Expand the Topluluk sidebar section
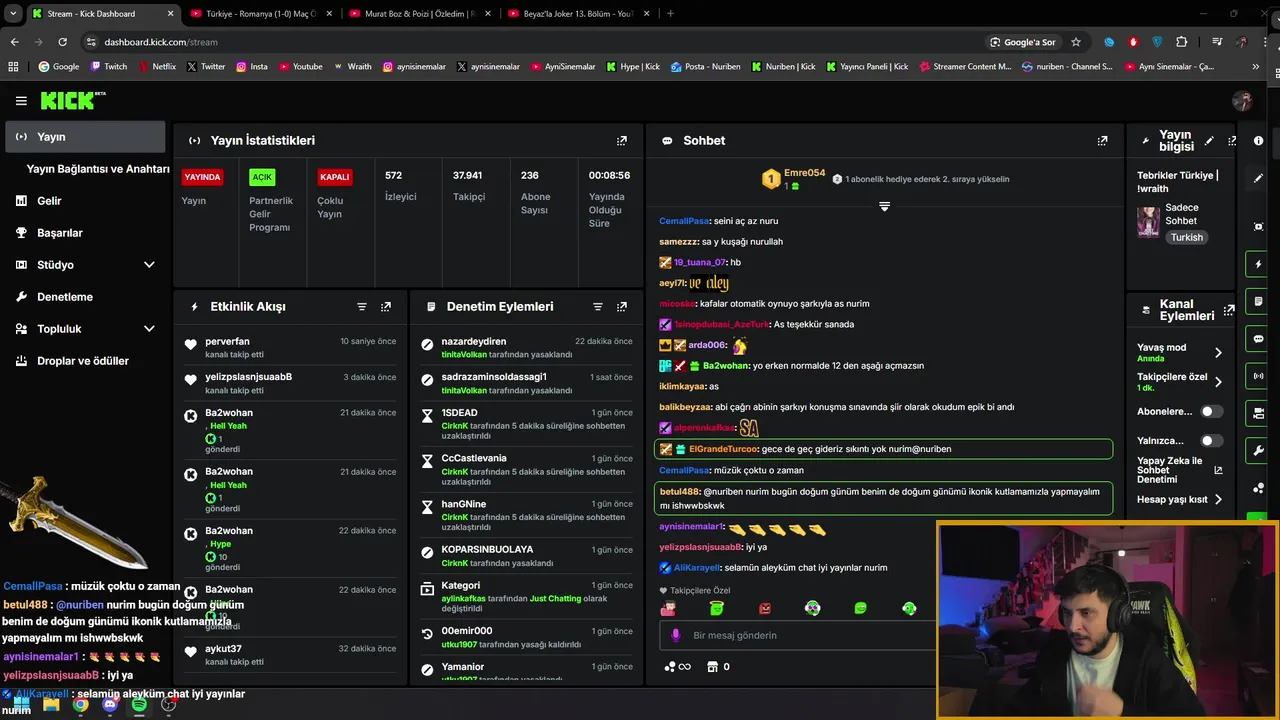 tap(149, 329)
